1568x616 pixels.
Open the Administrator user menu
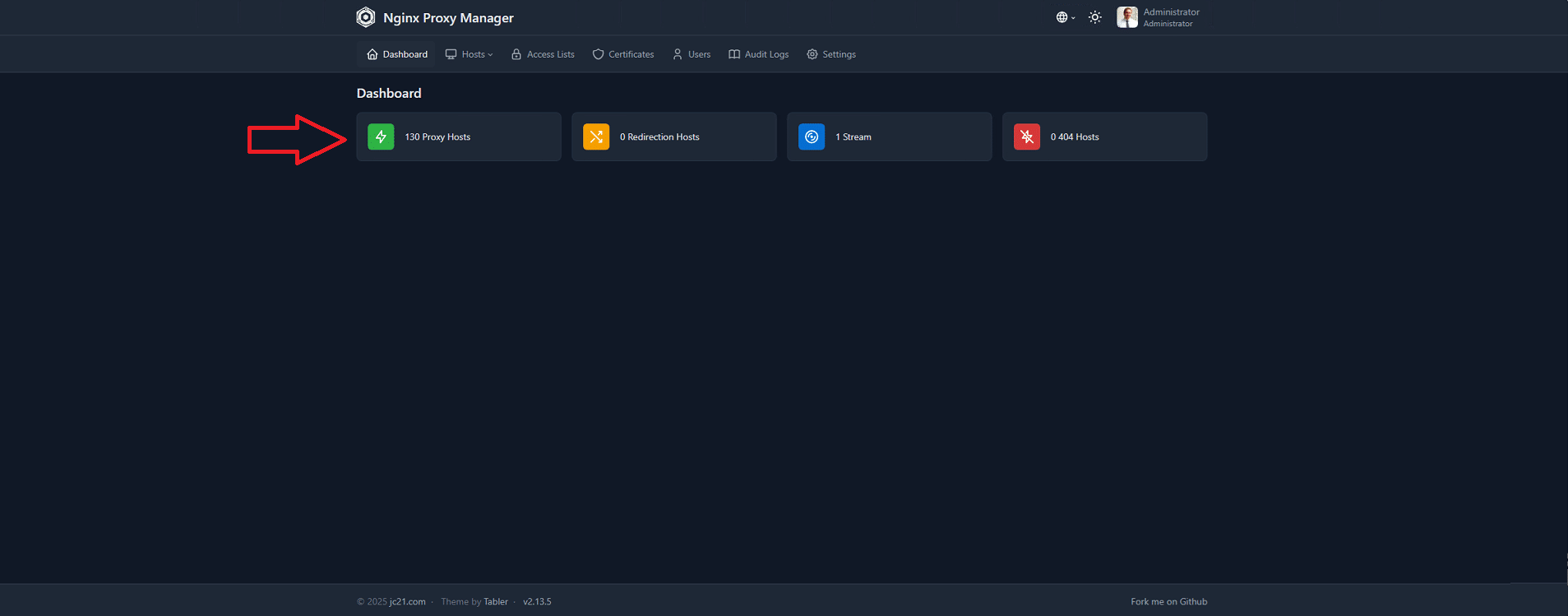coord(1171,17)
